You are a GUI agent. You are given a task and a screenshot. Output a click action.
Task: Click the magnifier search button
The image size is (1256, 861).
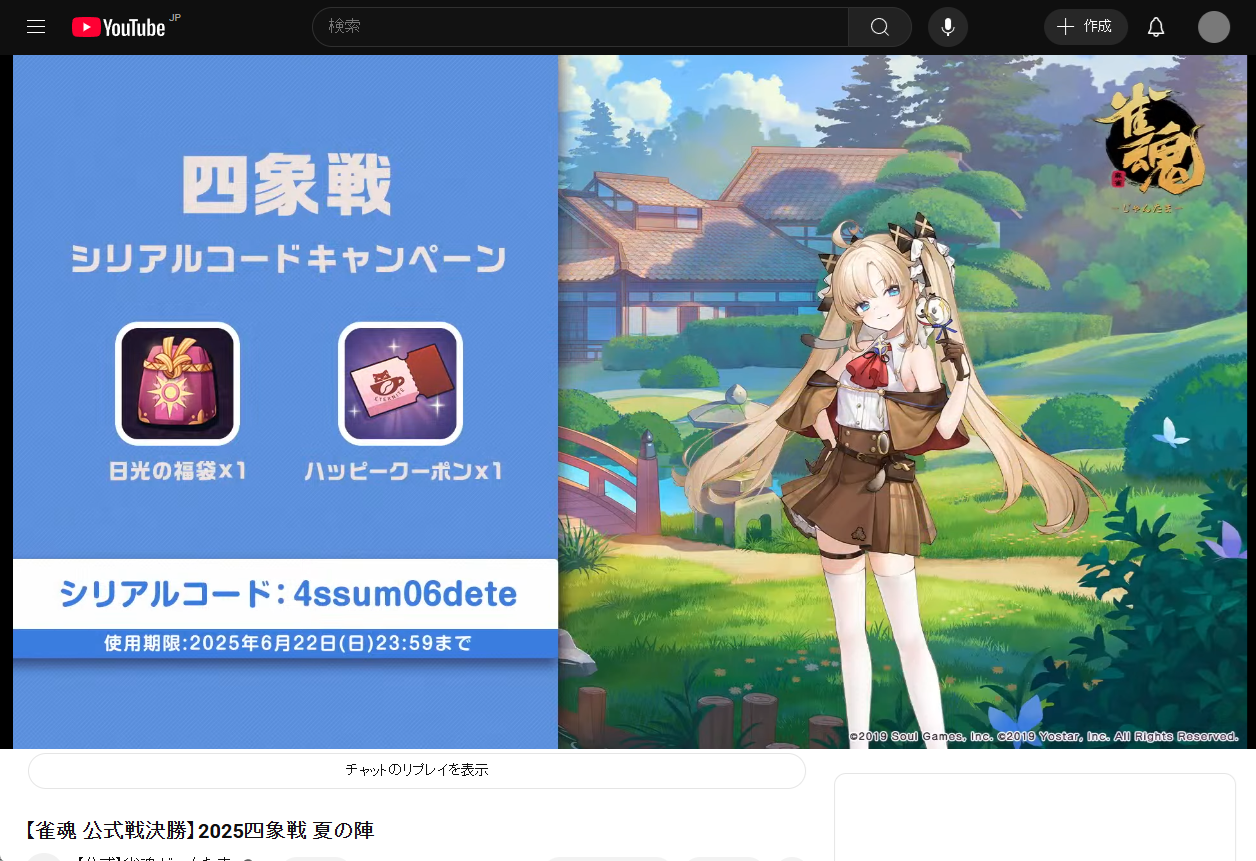(x=880, y=27)
